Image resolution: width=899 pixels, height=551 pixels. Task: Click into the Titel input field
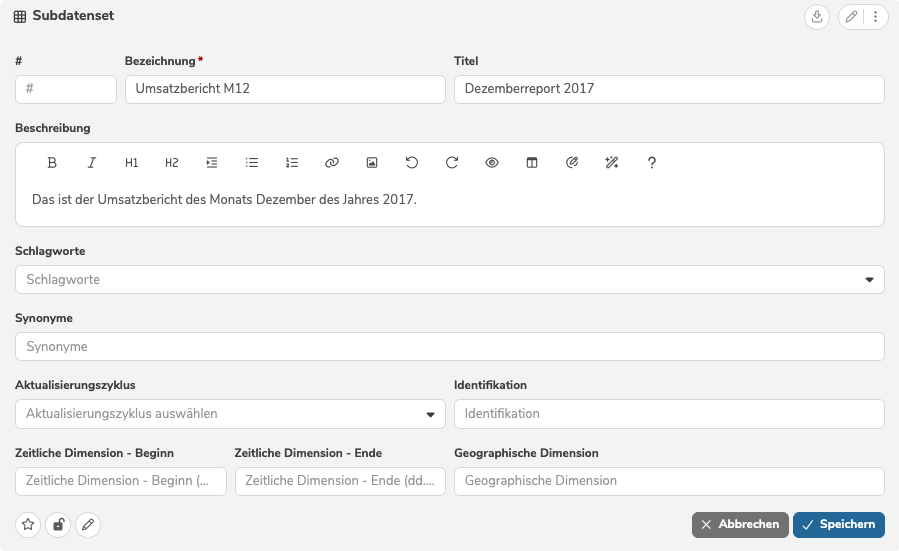pyautogui.click(x=668, y=89)
